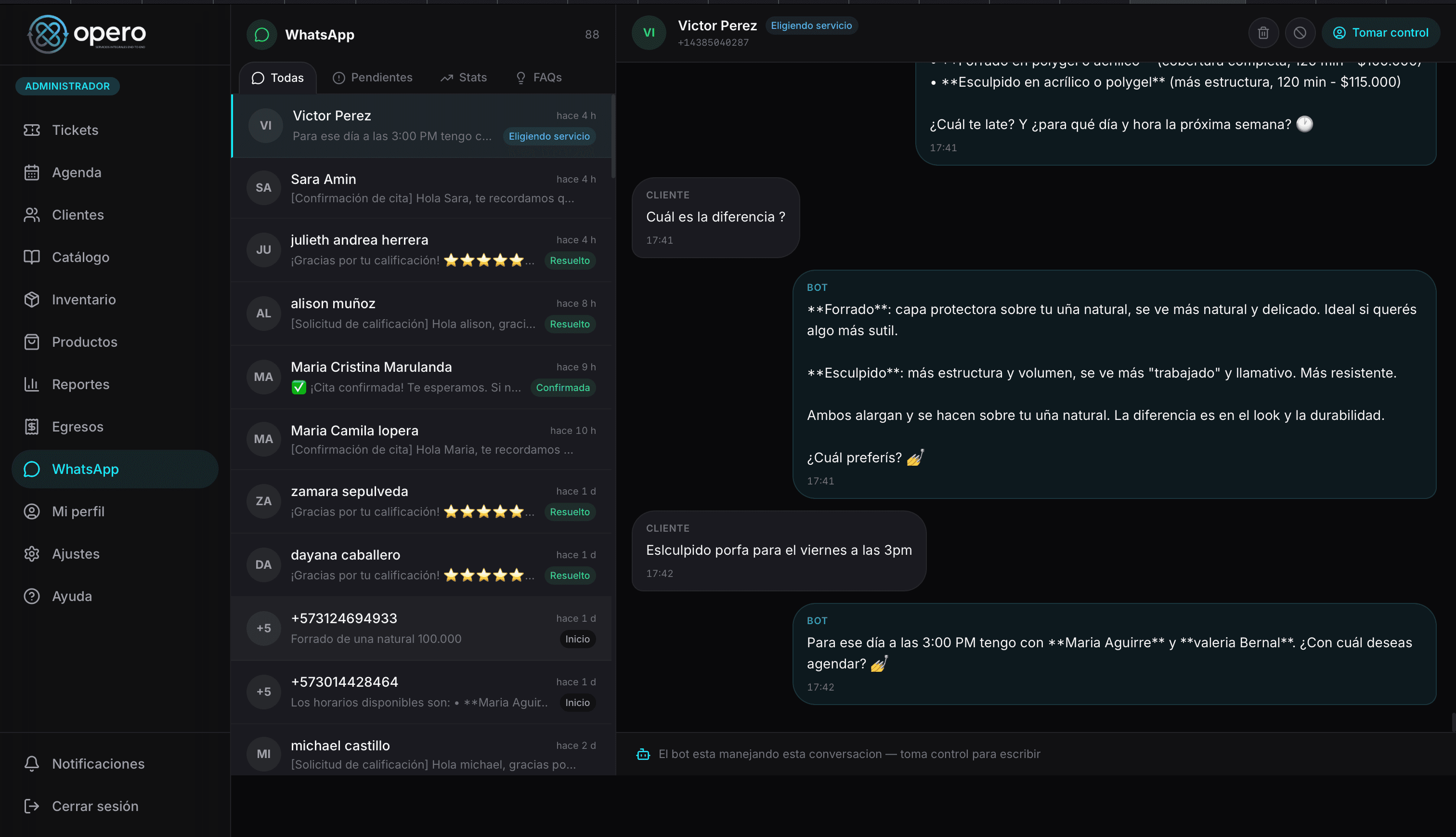
Task: Block the conversation using the prohibition icon
Action: [1301, 32]
